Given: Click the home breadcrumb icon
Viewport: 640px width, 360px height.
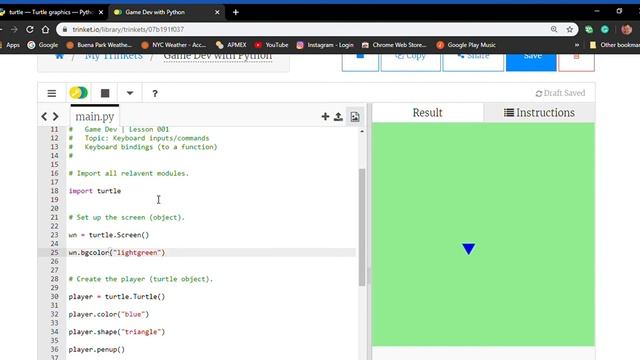Looking at the screenshot, I should tap(60, 56).
